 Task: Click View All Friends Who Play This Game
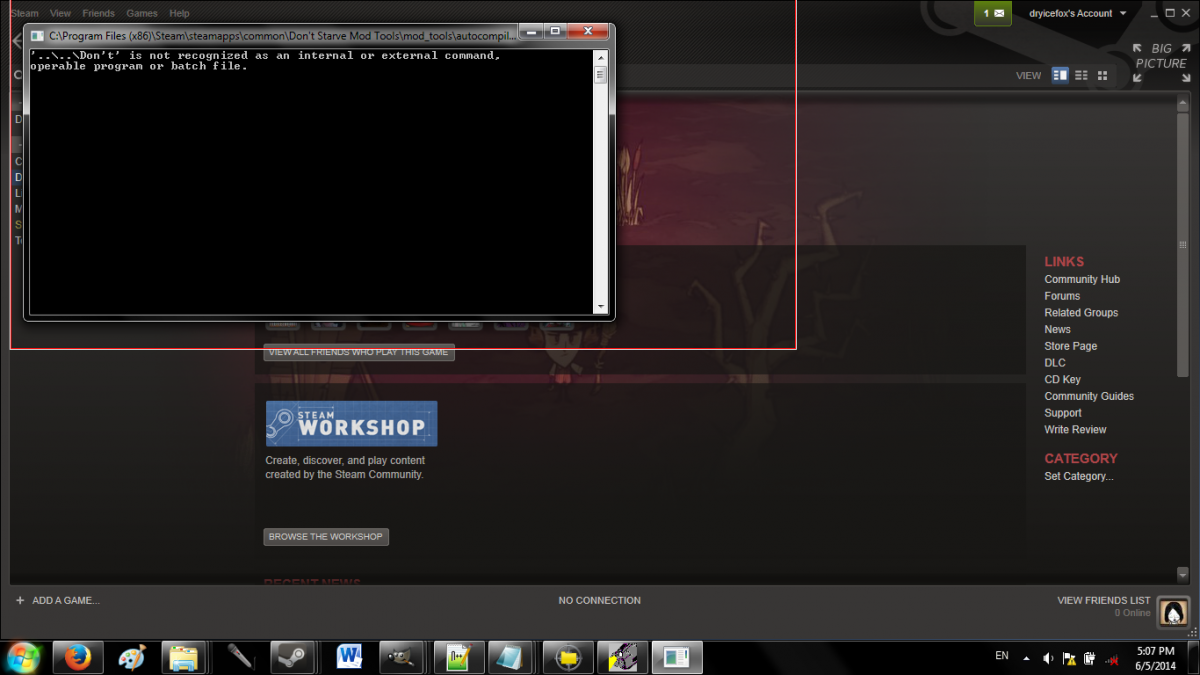point(359,352)
